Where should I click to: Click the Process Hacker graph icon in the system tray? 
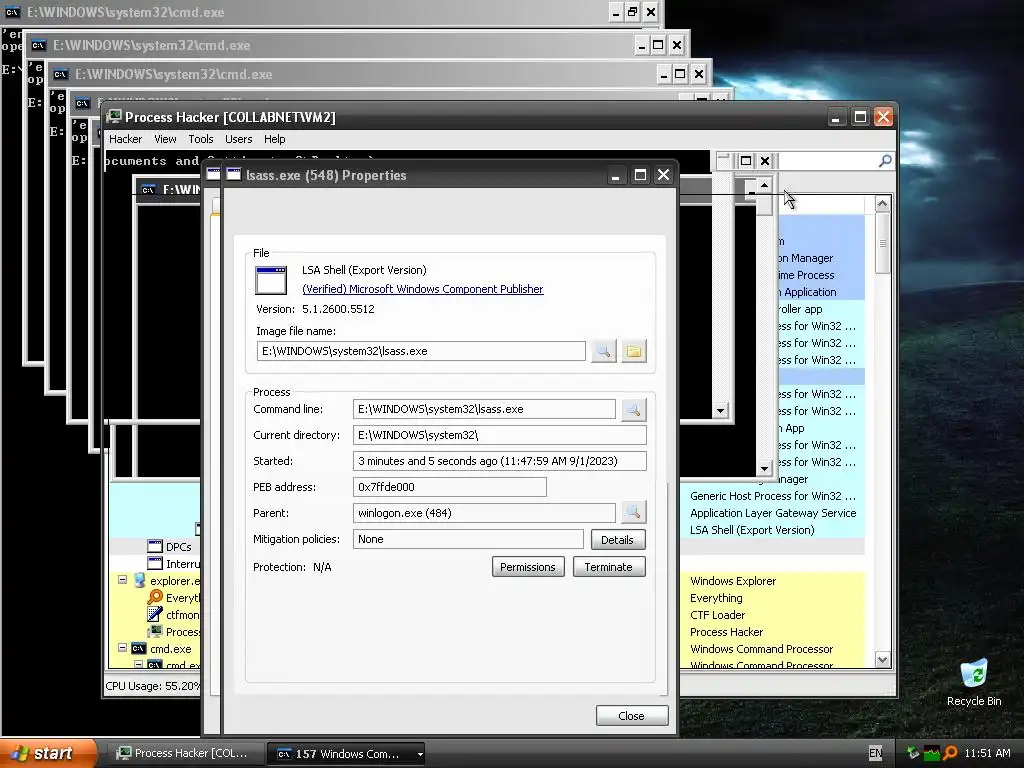(x=932, y=753)
